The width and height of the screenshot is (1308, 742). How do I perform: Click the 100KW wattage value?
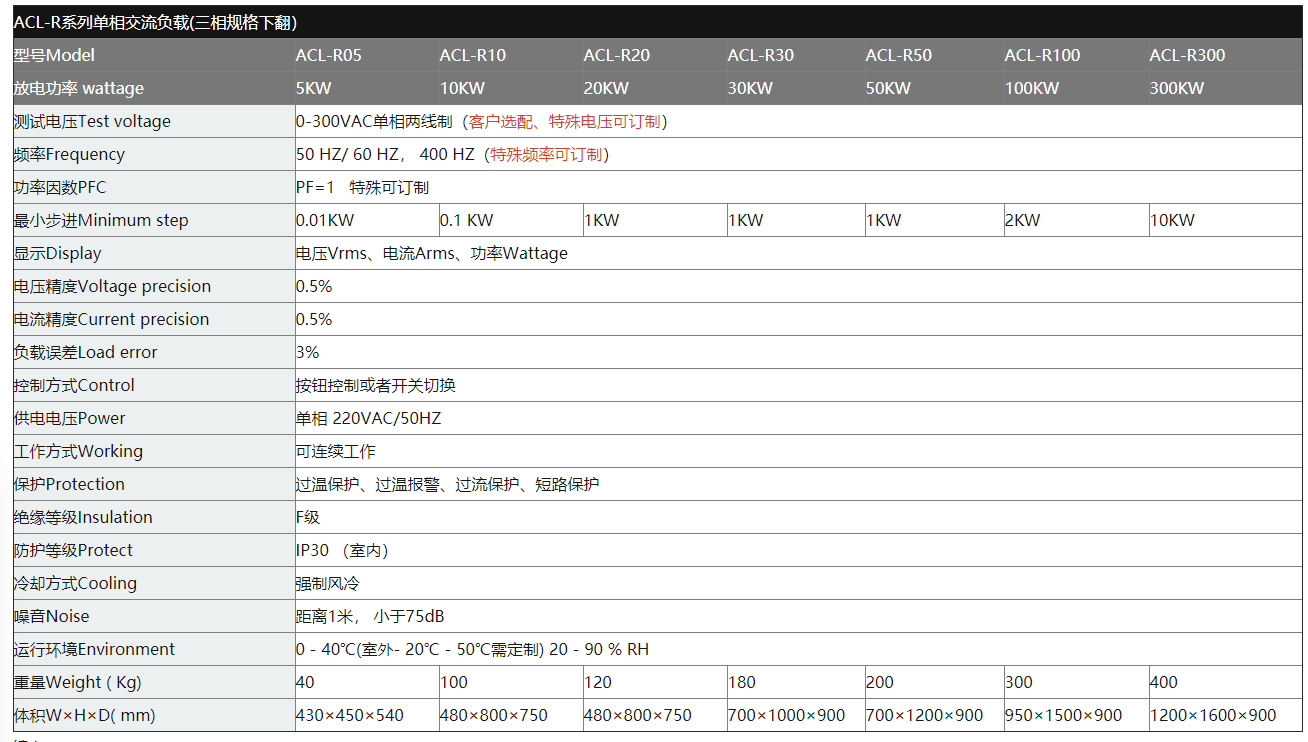click(1032, 88)
